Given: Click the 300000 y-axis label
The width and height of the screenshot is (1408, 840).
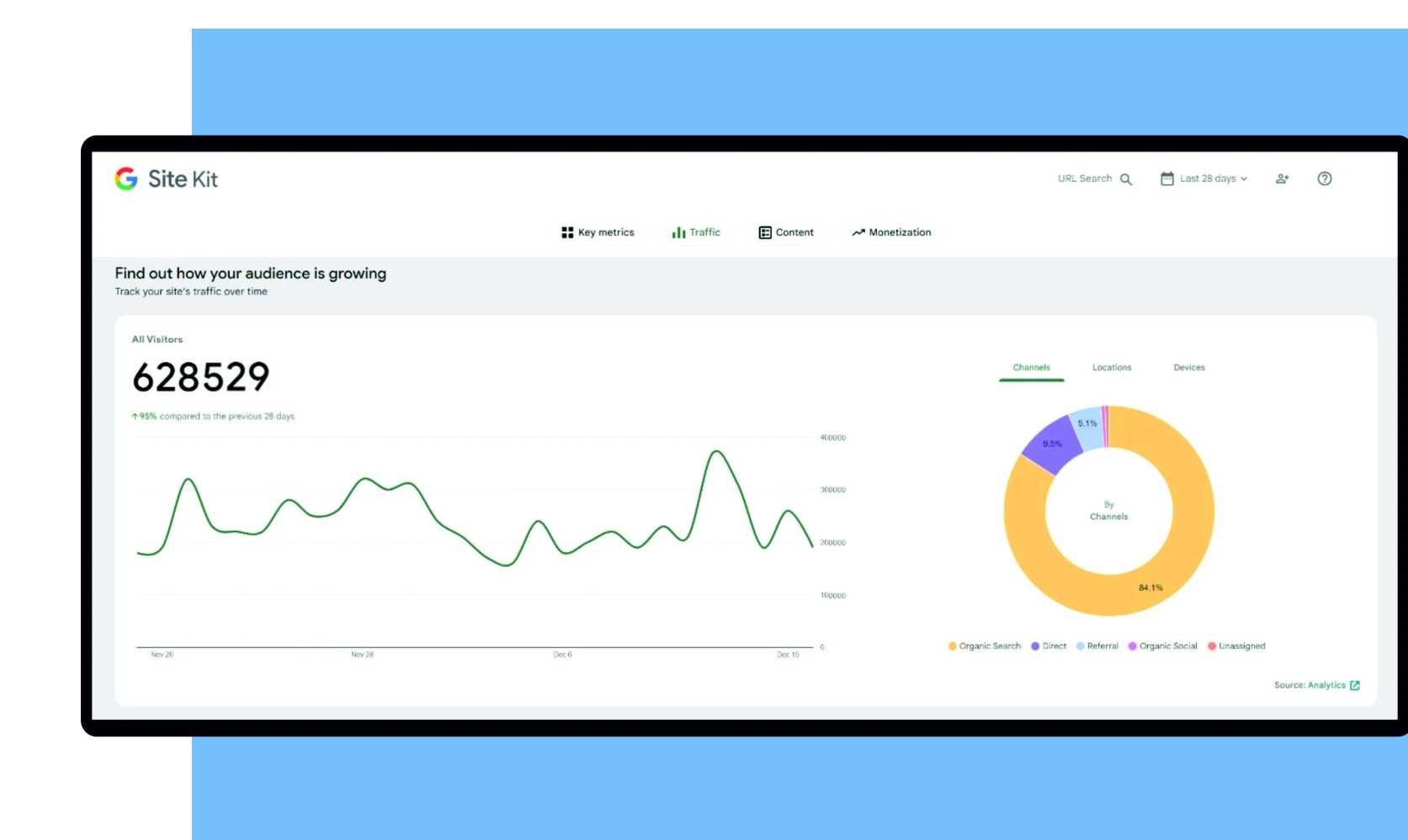Looking at the screenshot, I should click(833, 490).
